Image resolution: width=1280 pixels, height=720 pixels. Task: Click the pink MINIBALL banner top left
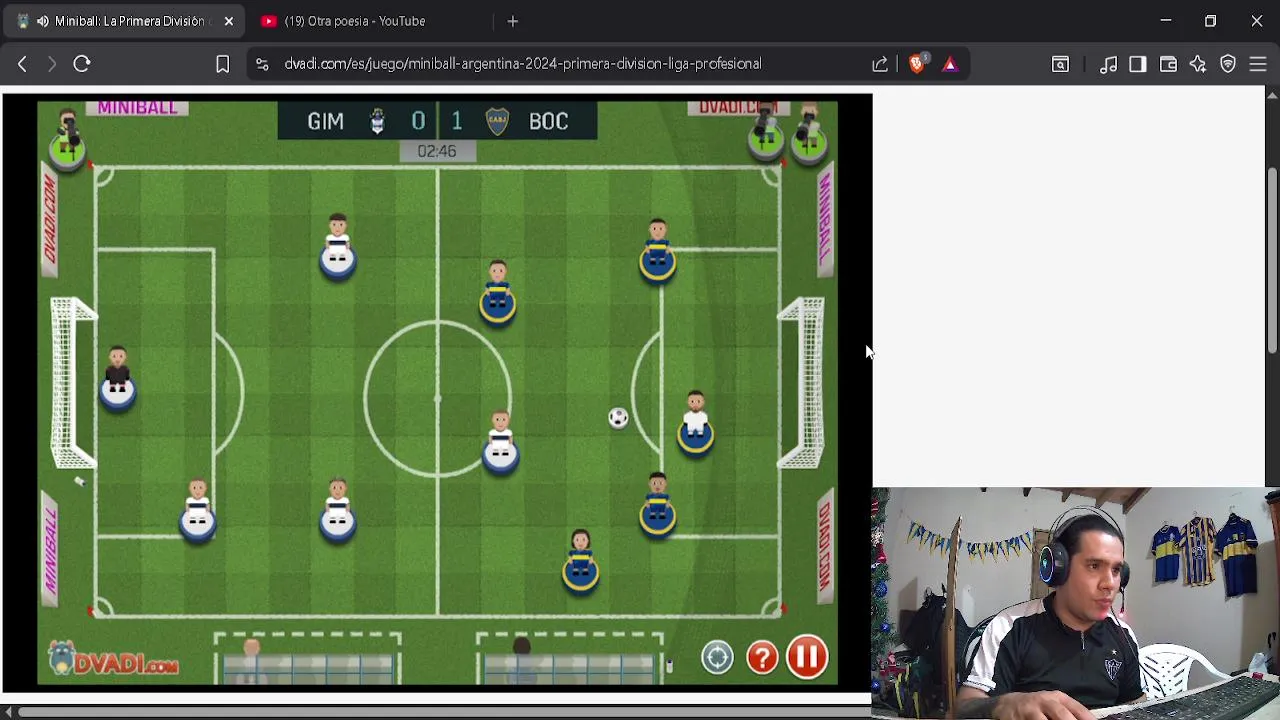coord(138,107)
